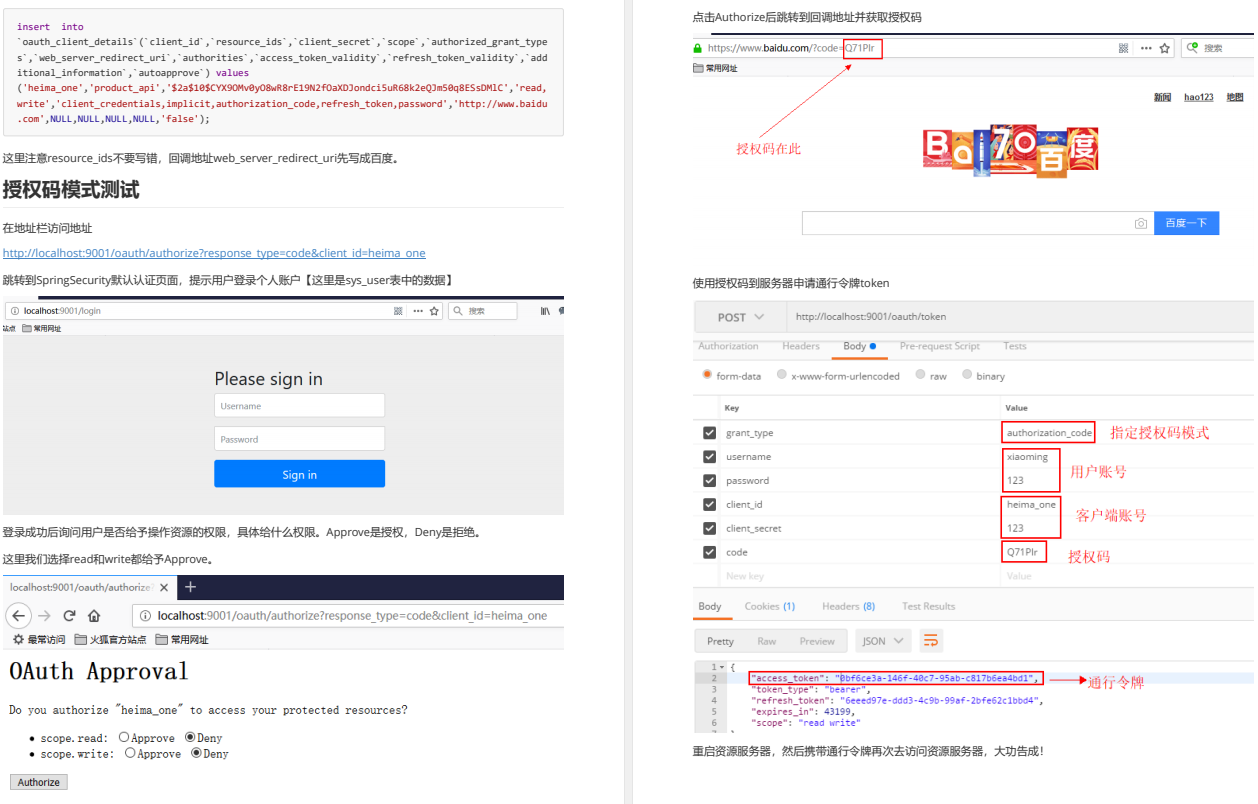1258x804 pixels.
Task: Open the 火狐官方站点 bookmark folder
Action: [x=110, y=640]
